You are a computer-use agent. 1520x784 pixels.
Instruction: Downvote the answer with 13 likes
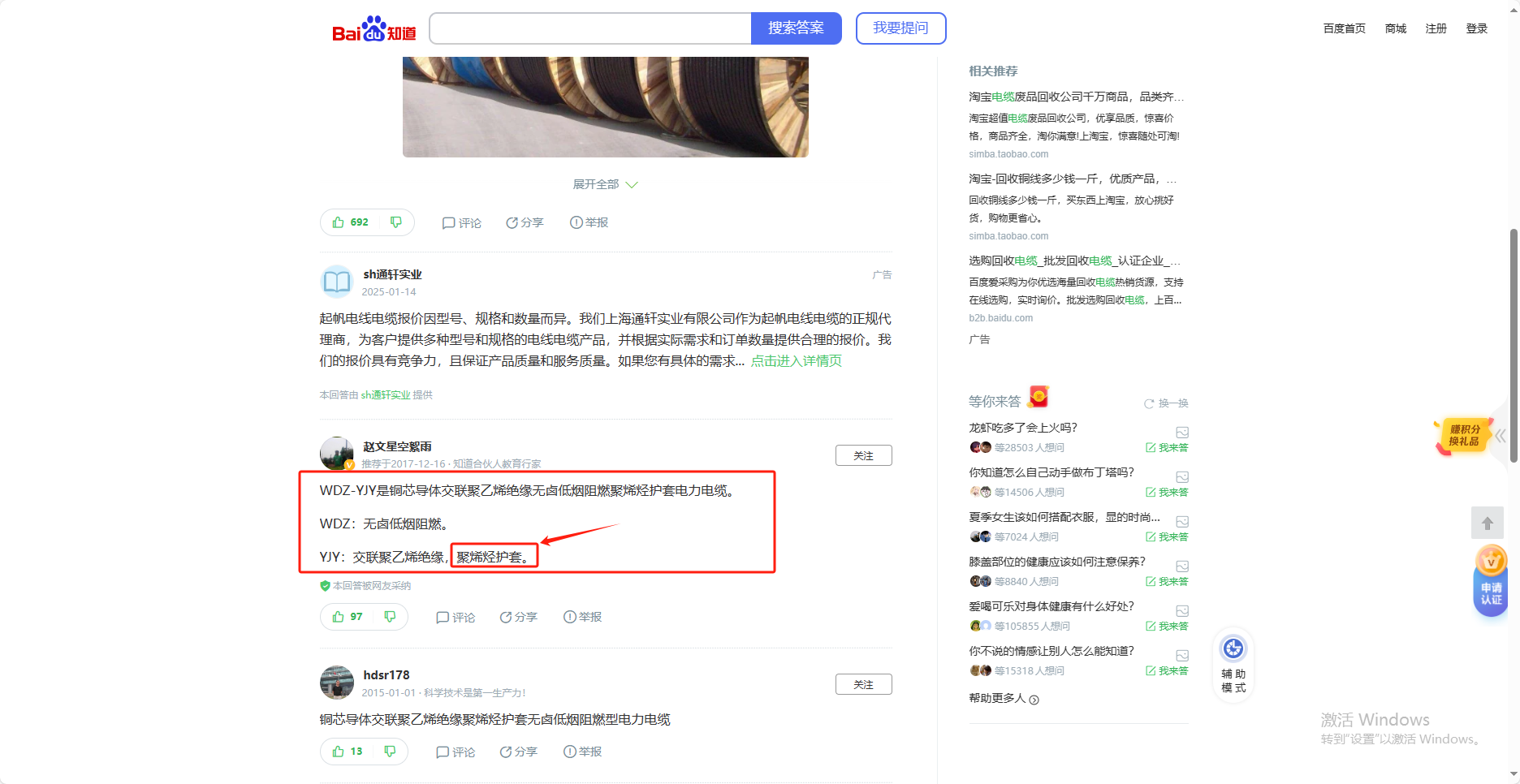pos(390,752)
